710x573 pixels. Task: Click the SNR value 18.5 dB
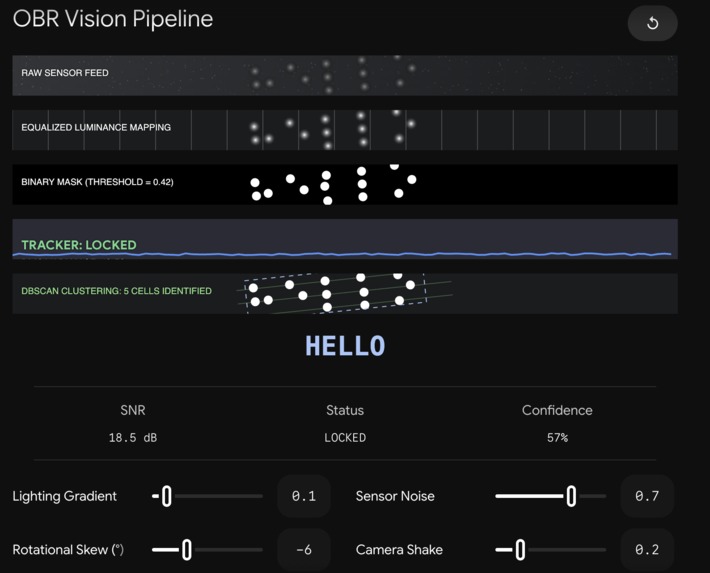coord(133,438)
